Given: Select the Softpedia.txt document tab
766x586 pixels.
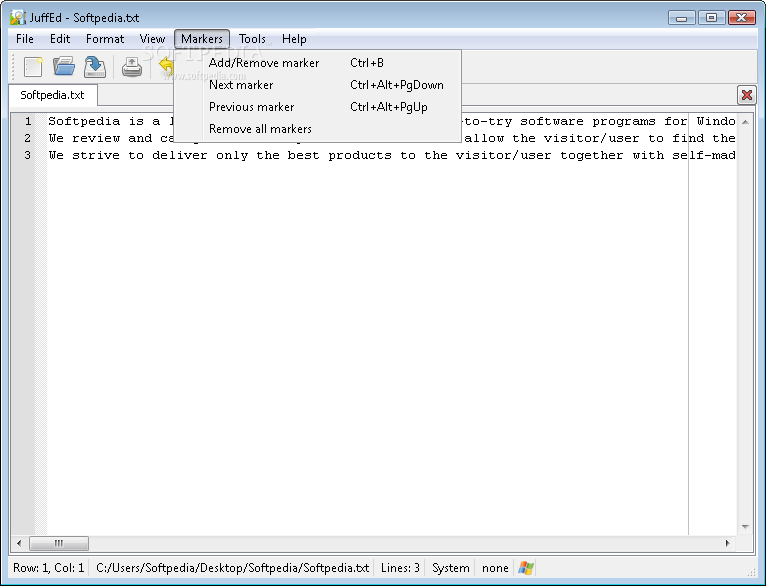Looking at the screenshot, I should 52,95.
